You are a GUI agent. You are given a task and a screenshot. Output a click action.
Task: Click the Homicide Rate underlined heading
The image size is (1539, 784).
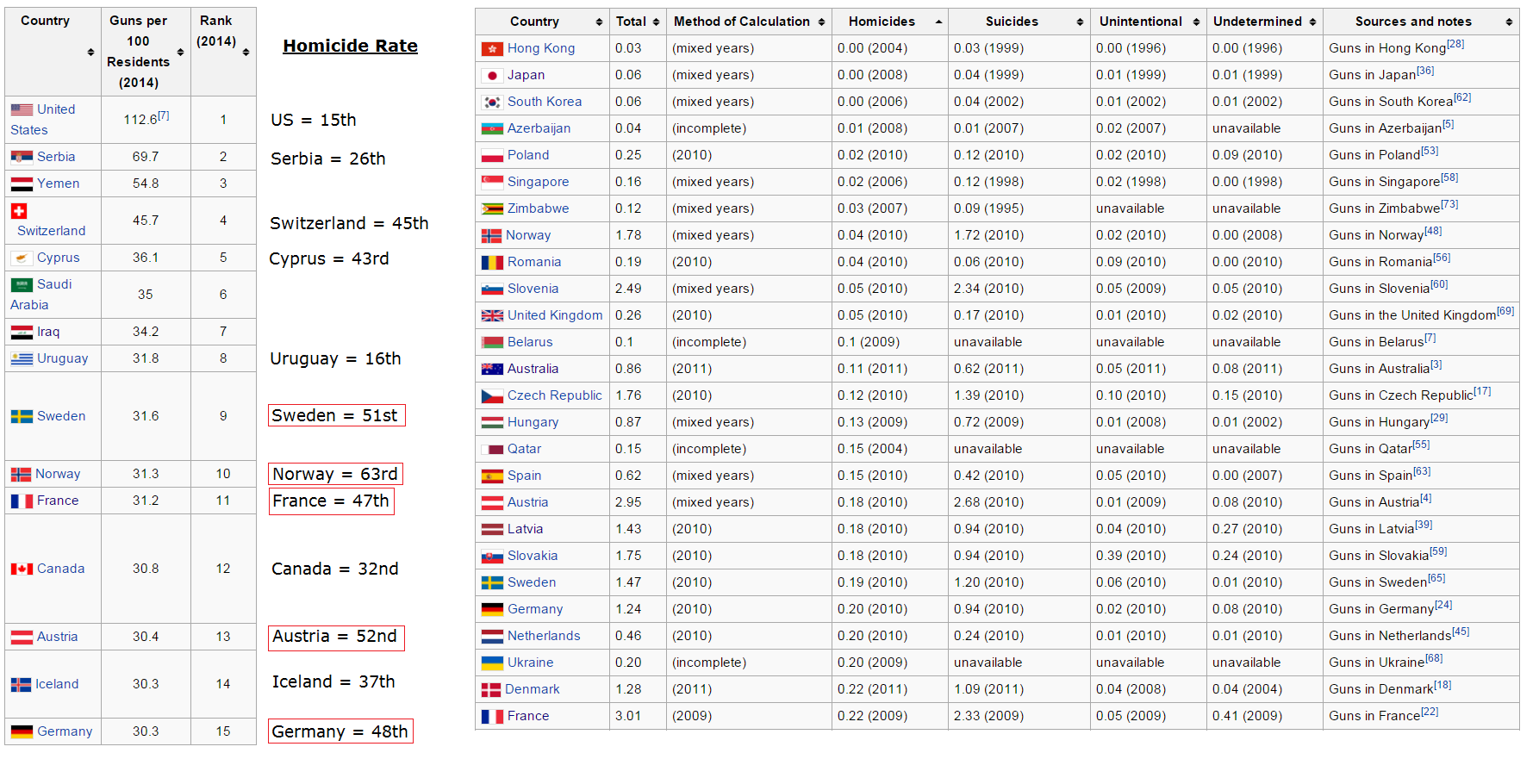[350, 47]
